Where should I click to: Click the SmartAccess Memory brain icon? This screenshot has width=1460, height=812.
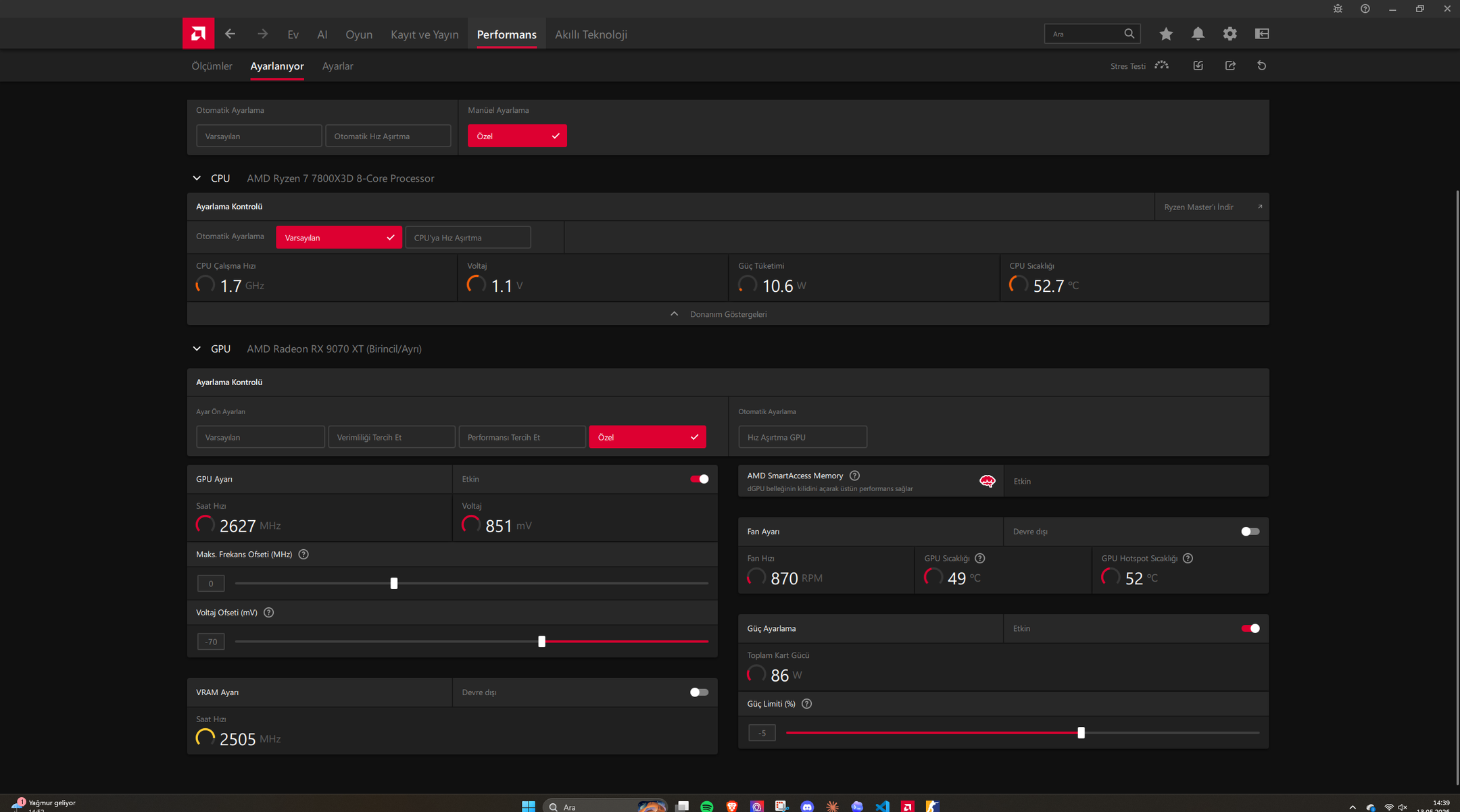click(987, 481)
